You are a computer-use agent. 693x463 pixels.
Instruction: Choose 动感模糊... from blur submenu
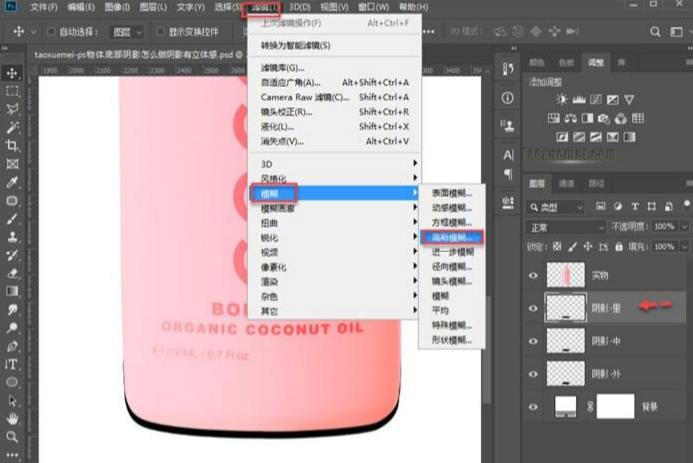click(452, 208)
